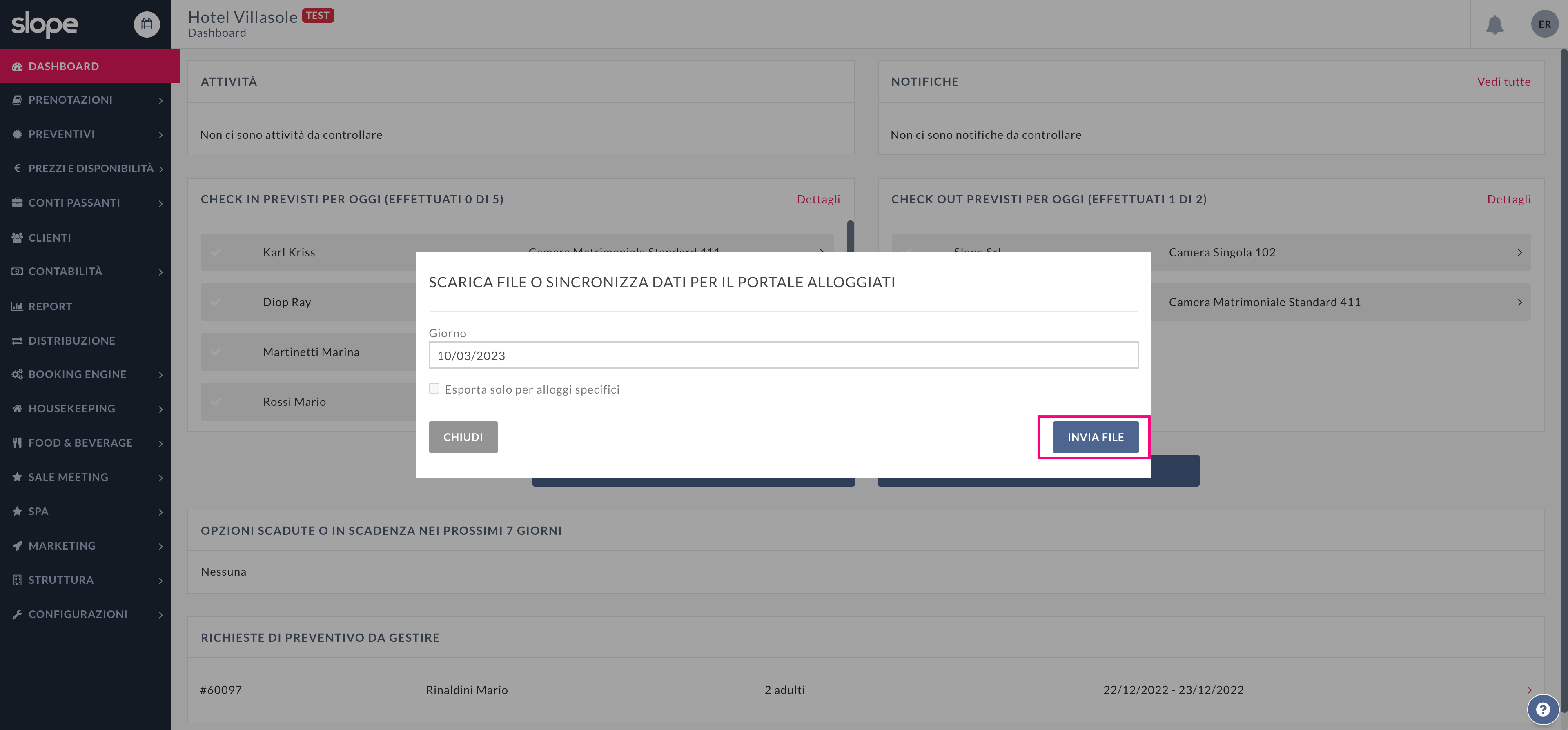The width and height of the screenshot is (1568, 730).
Task: Open the help question mark icon
Action: point(1542,709)
